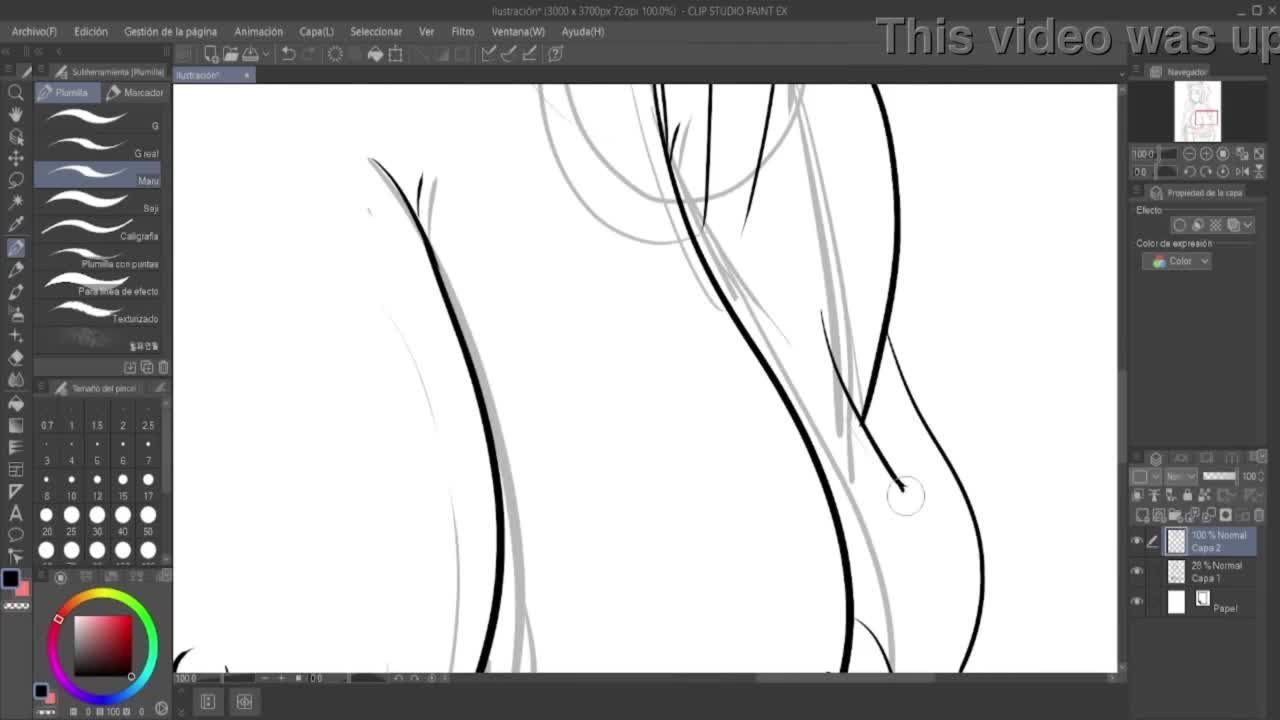1280x720 pixels.
Task: Open the Filtro menu
Action: click(x=462, y=31)
